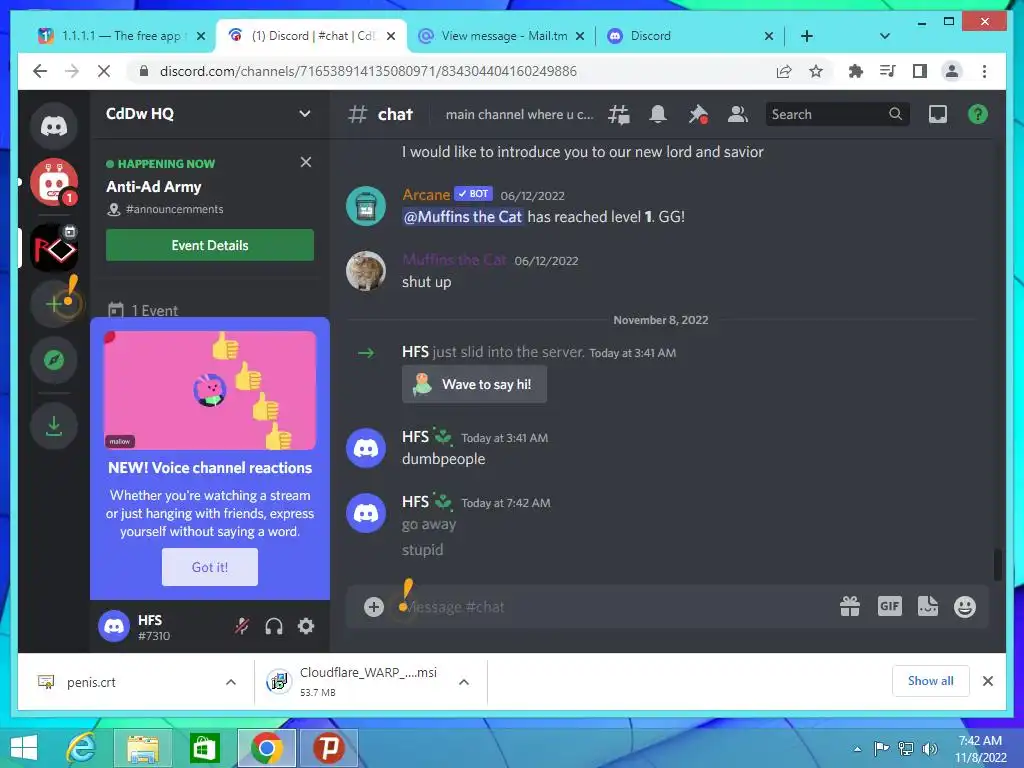This screenshot has height=768, width=1024.
Task: Click Add a Server plus icon
Action: (54, 304)
